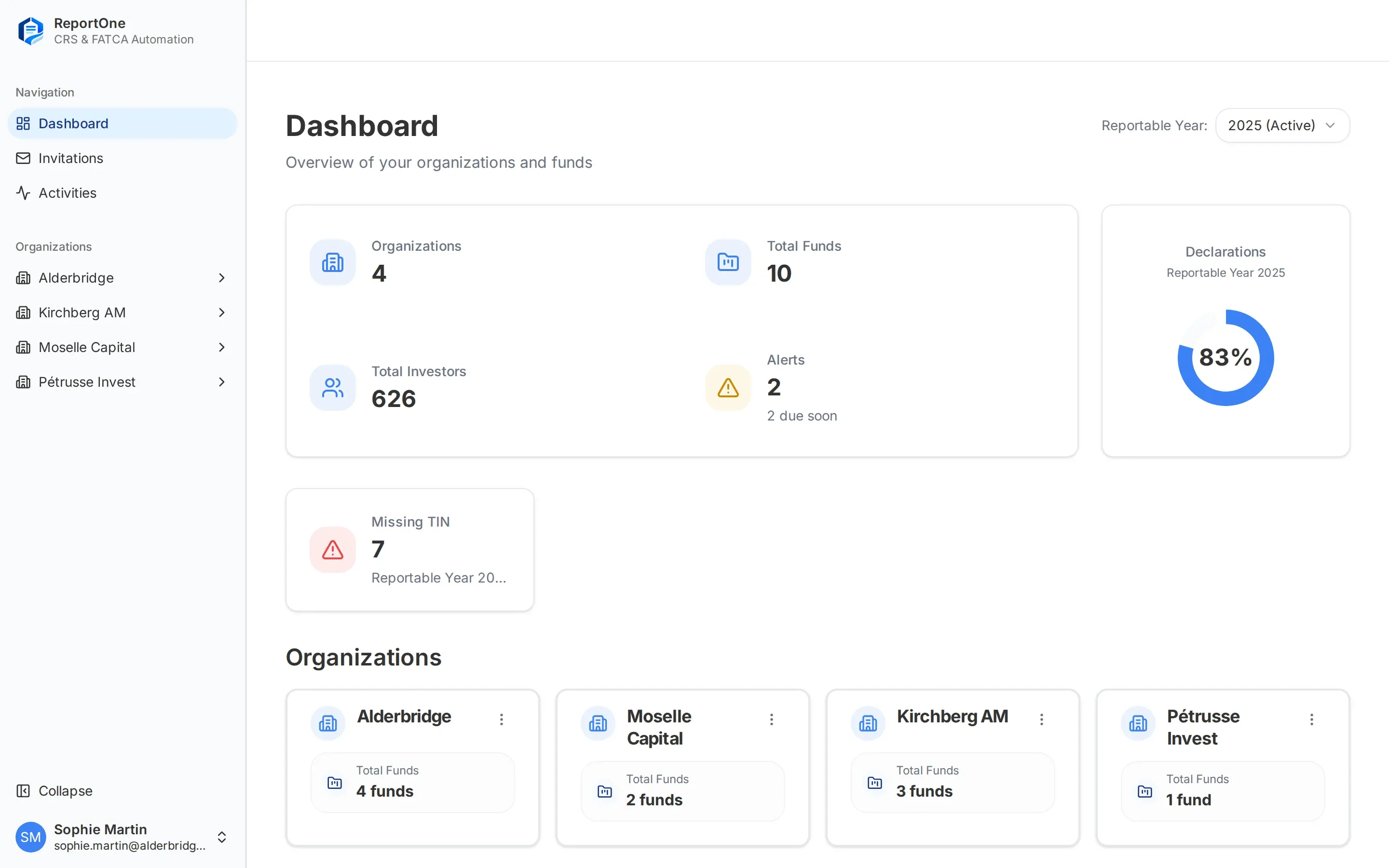Screen dimensions: 1389x868
Task: Click the Moselle Capital card building icon
Action: (x=598, y=723)
